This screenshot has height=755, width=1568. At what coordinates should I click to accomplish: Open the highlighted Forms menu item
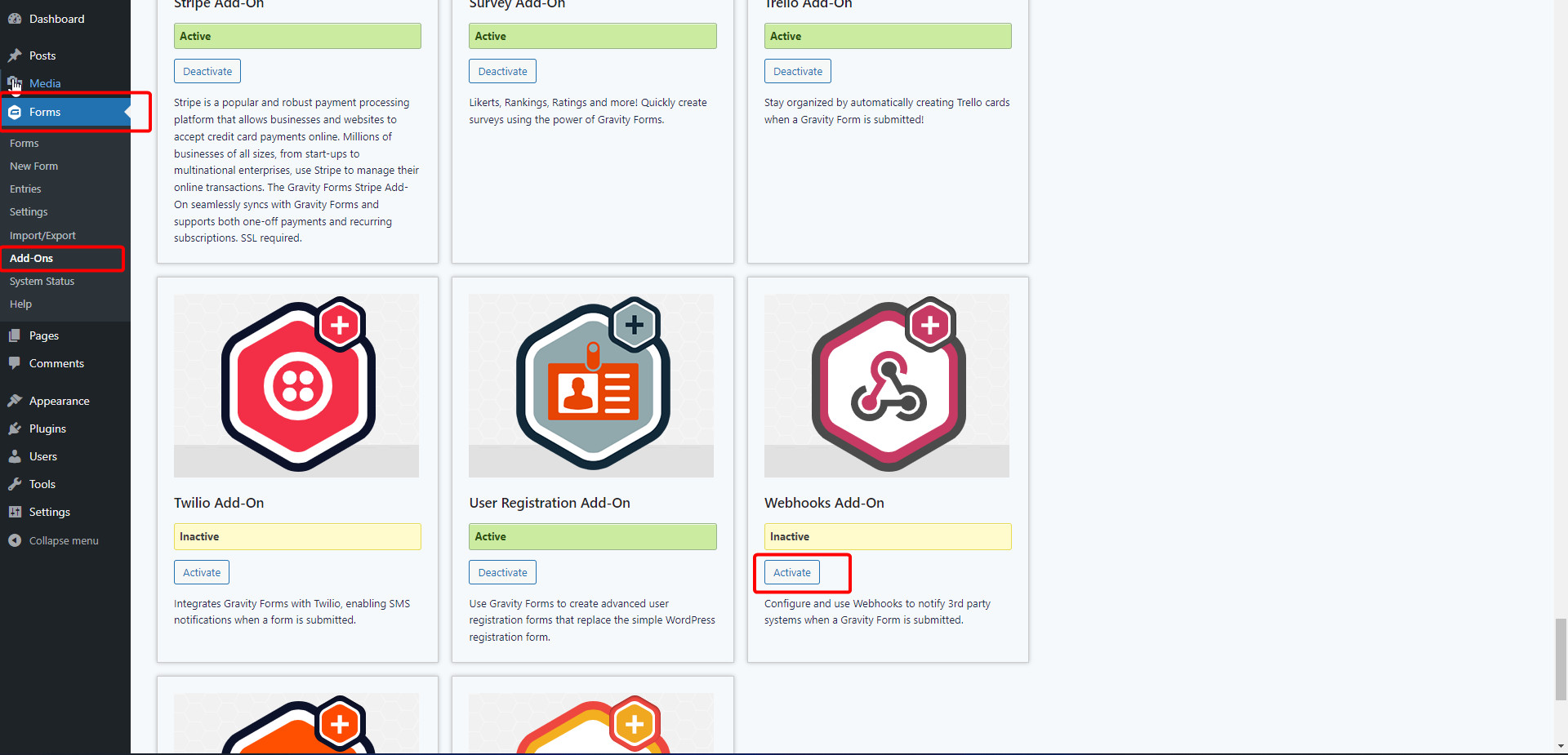pos(65,112)
